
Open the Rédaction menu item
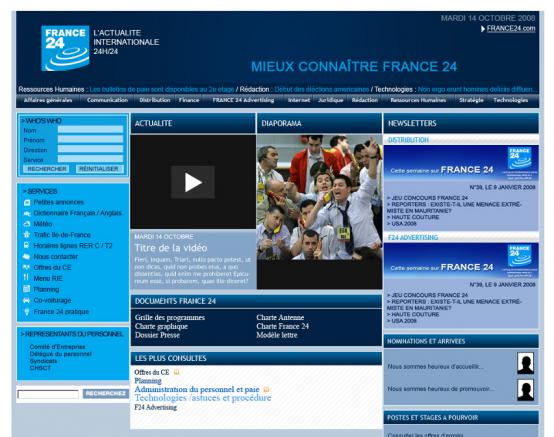pyautogui.click(x=365, y=100)
